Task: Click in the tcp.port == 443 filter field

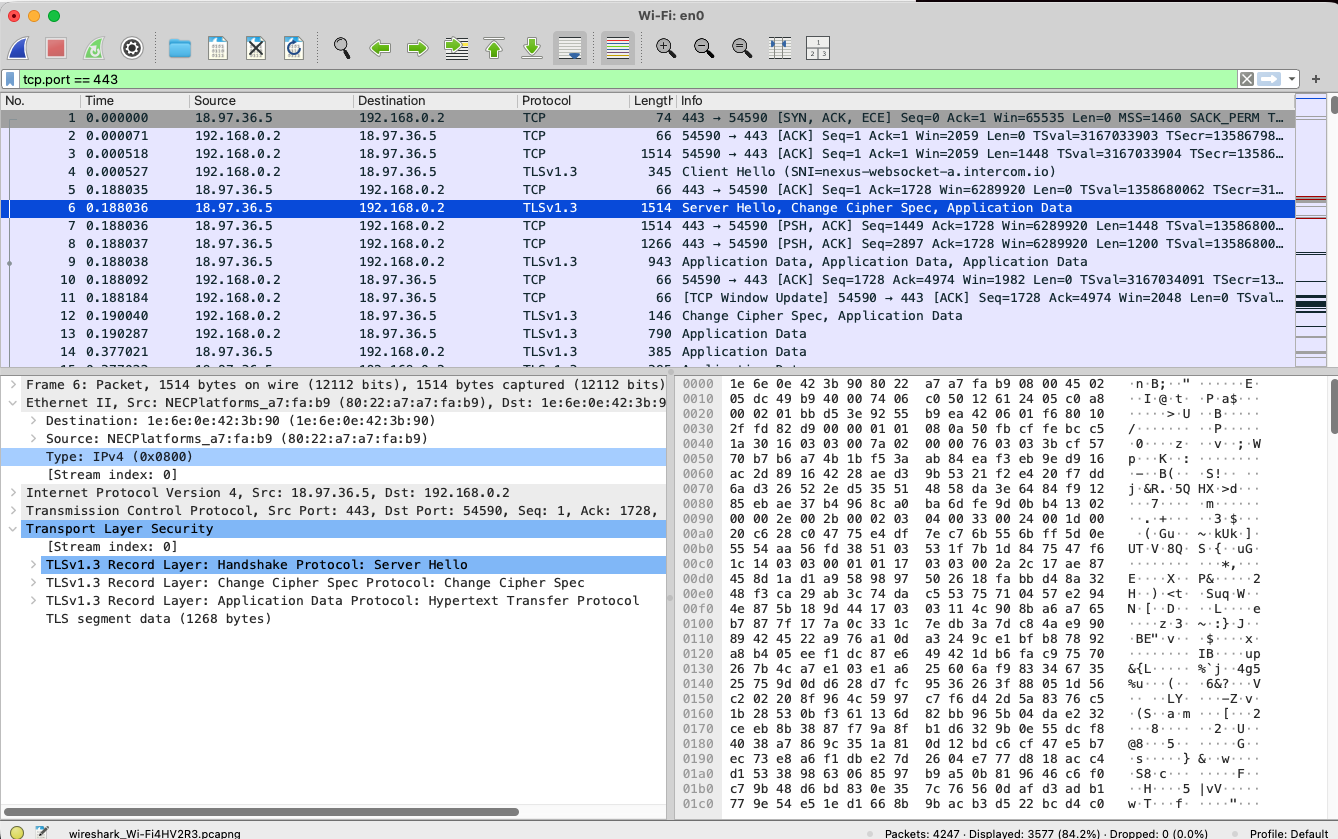Action: [x=628, y=79]
